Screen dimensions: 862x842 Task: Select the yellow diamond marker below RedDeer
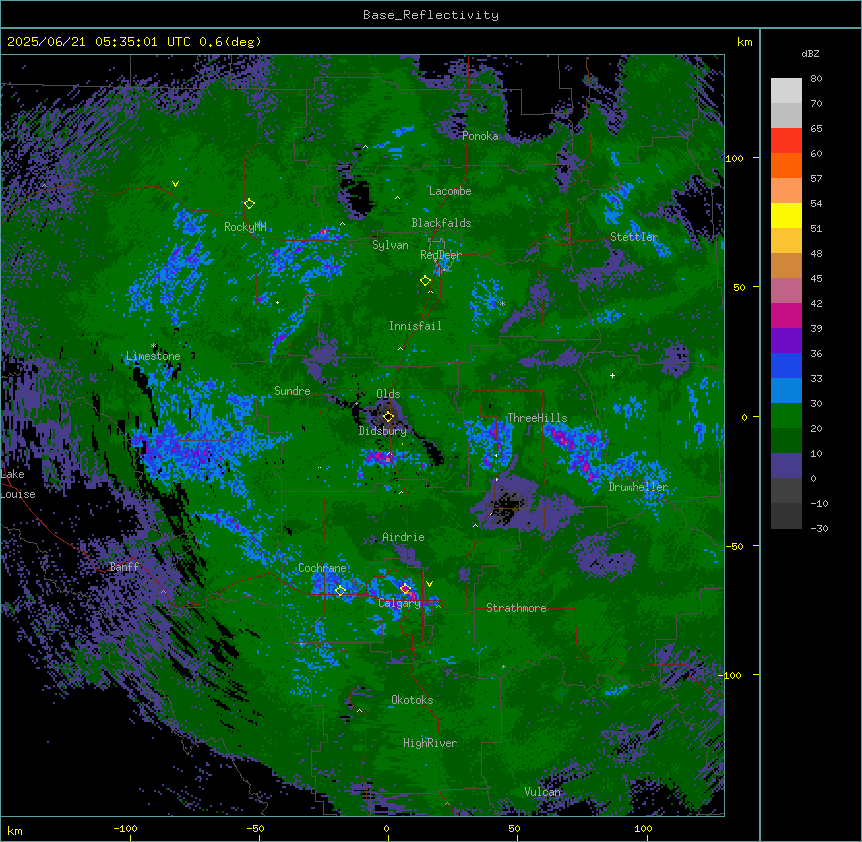(x=425, y=281)
